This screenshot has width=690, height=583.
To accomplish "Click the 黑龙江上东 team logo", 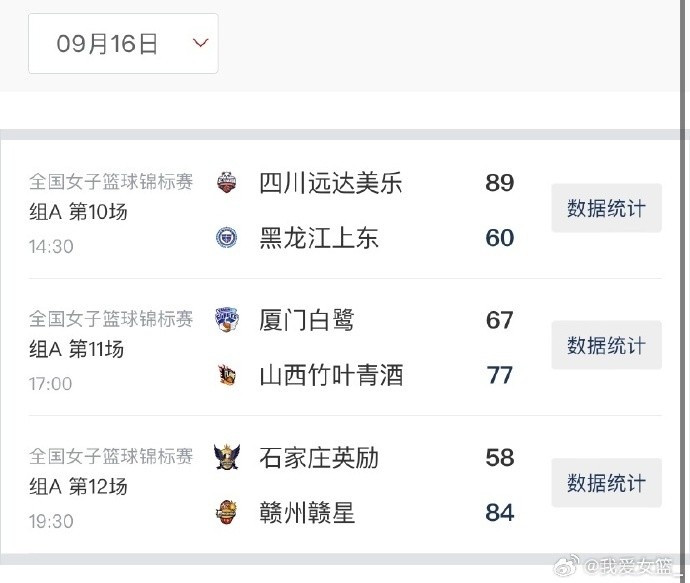I will 227,238.
